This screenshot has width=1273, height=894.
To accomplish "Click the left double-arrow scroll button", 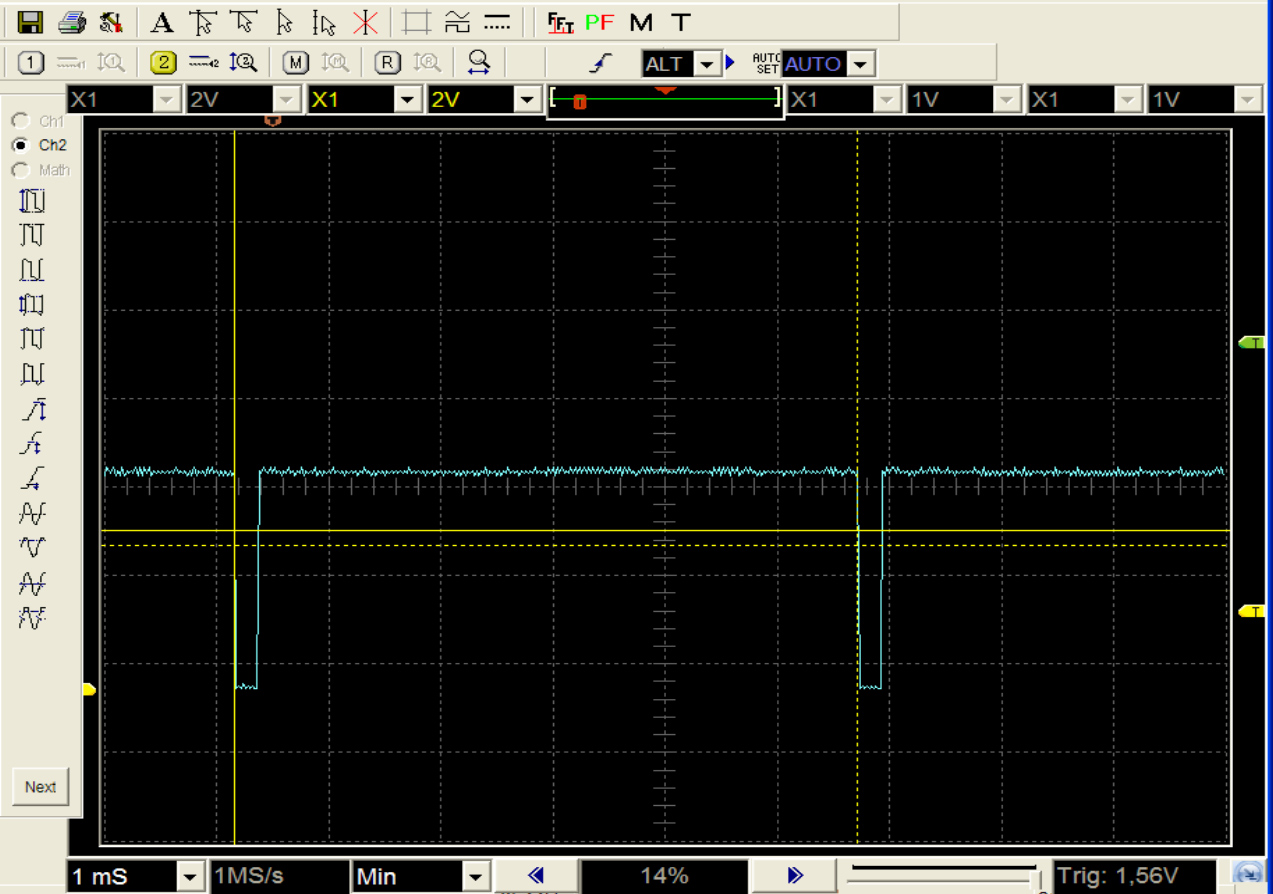I will coord(536,876).
